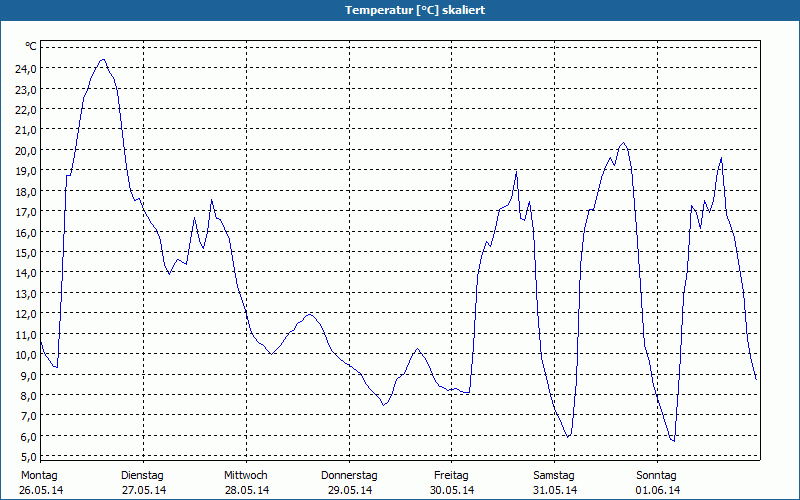Click the 27.05.14 date label
Screen dimensions: 800x500
(x=144, y=490)
